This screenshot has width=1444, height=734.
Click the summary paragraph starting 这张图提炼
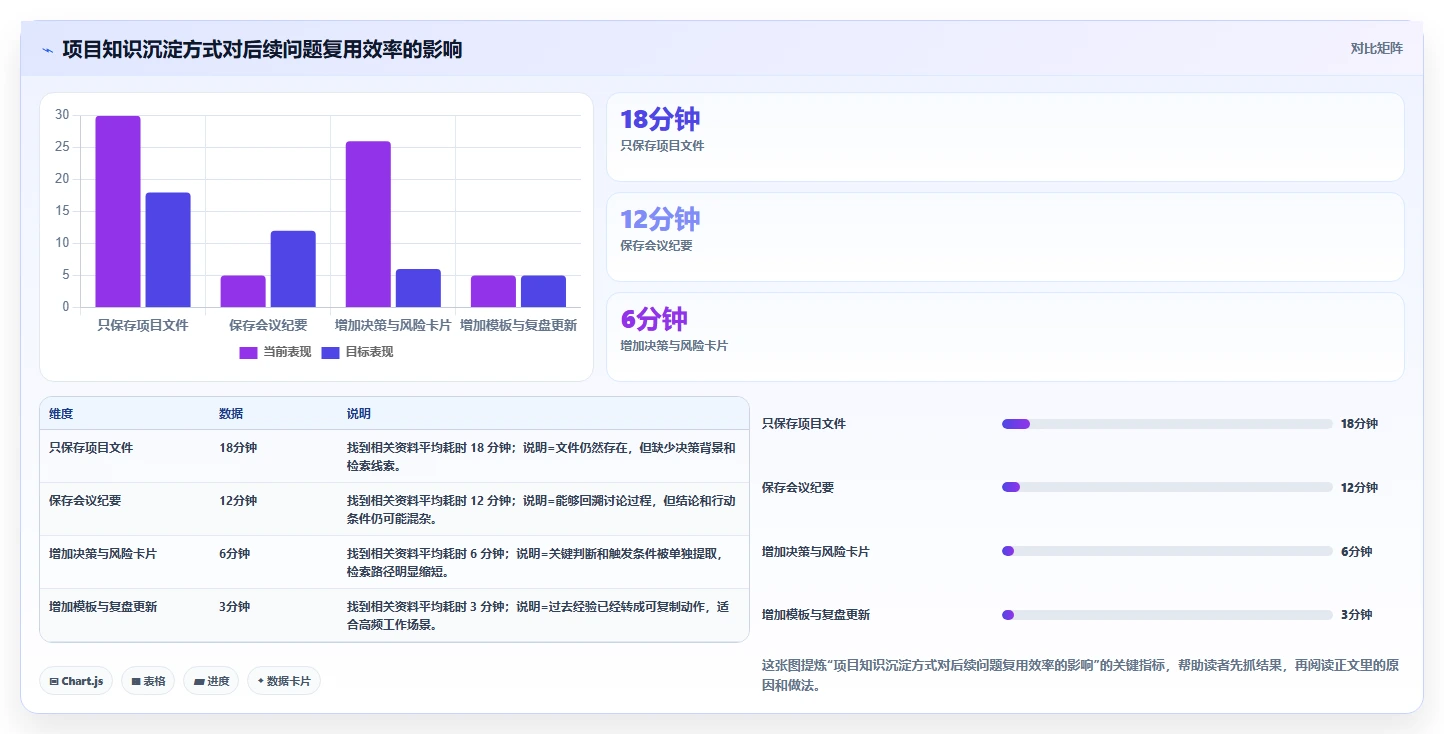(x=1083, y=675)
